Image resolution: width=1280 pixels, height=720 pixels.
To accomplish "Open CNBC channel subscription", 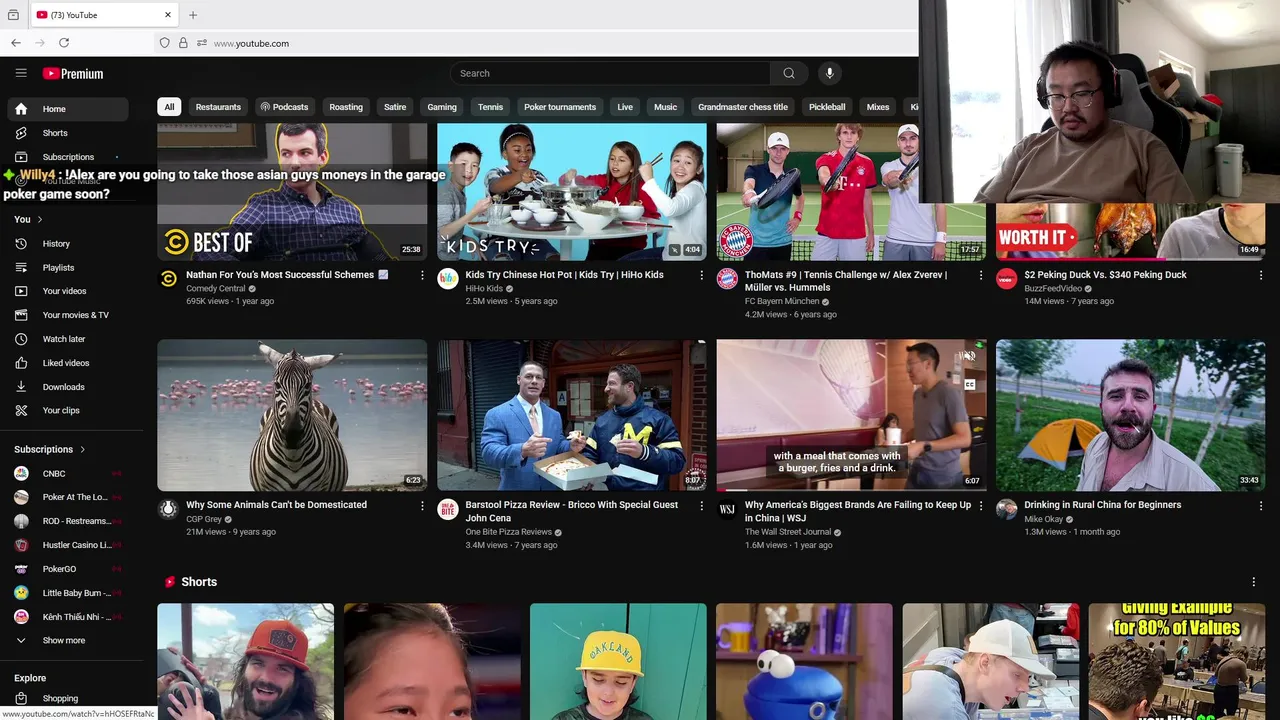I will [x=68, y=473].
